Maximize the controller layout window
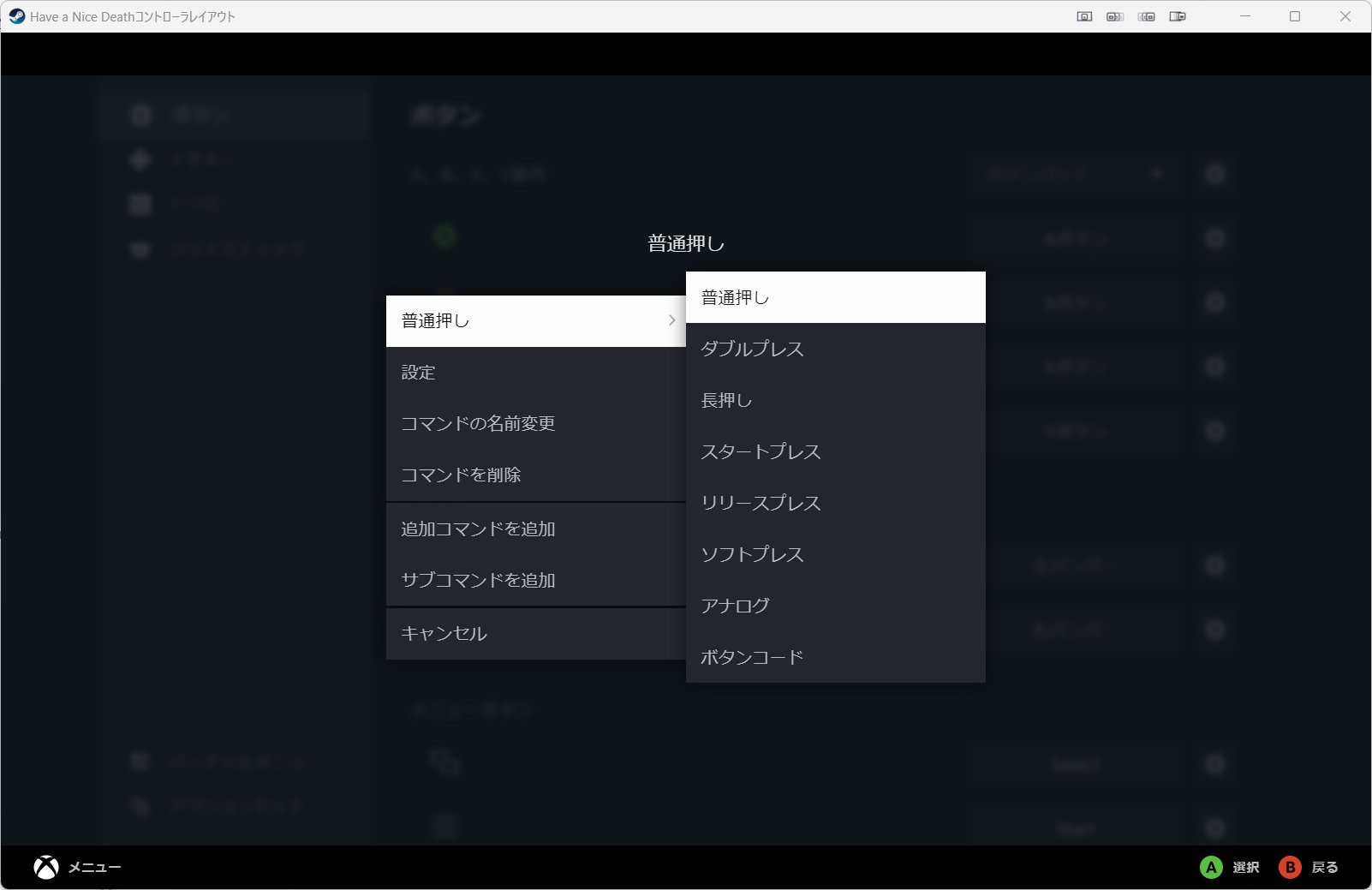 click(x=1295, y=16)
